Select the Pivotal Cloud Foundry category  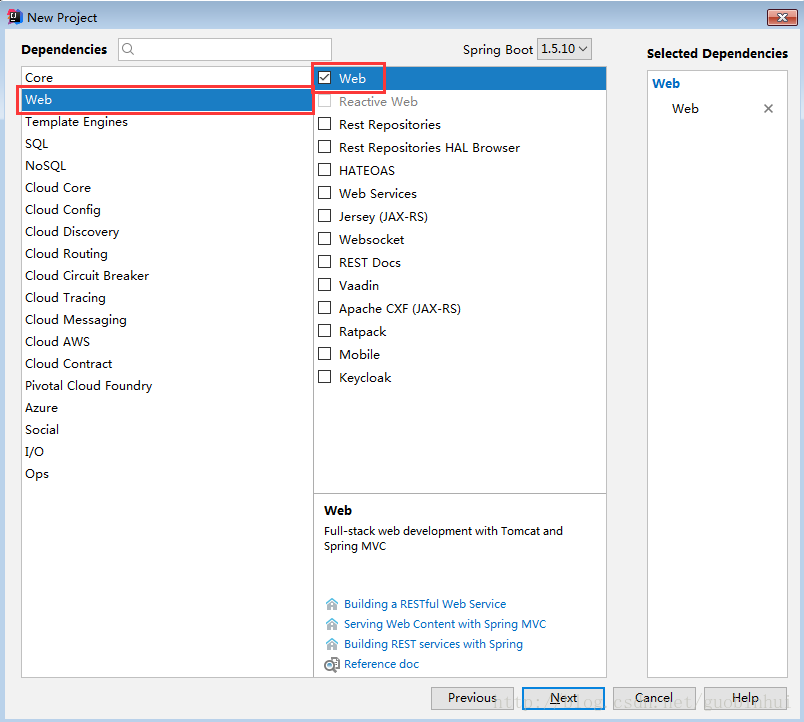[x=167, y=386]
